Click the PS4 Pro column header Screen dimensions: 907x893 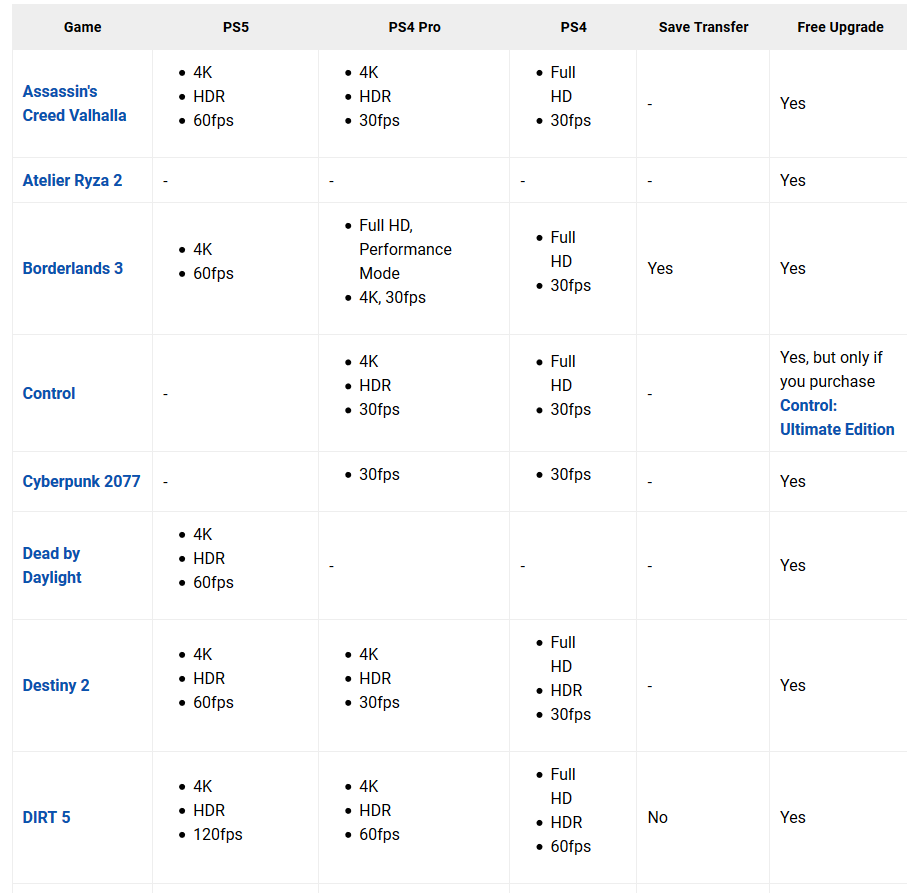tap(415, 27)
